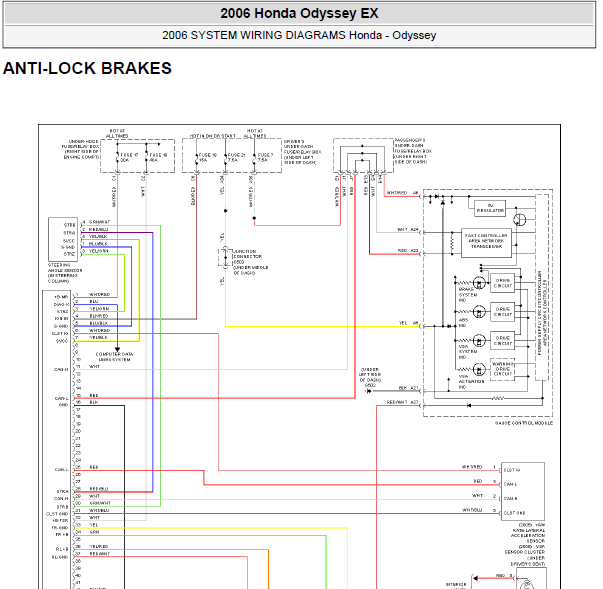This screenshot has height=589, width=603.
Task: Click the junction connector symbol on the YEL wire
Action: [x=225, y=257]
